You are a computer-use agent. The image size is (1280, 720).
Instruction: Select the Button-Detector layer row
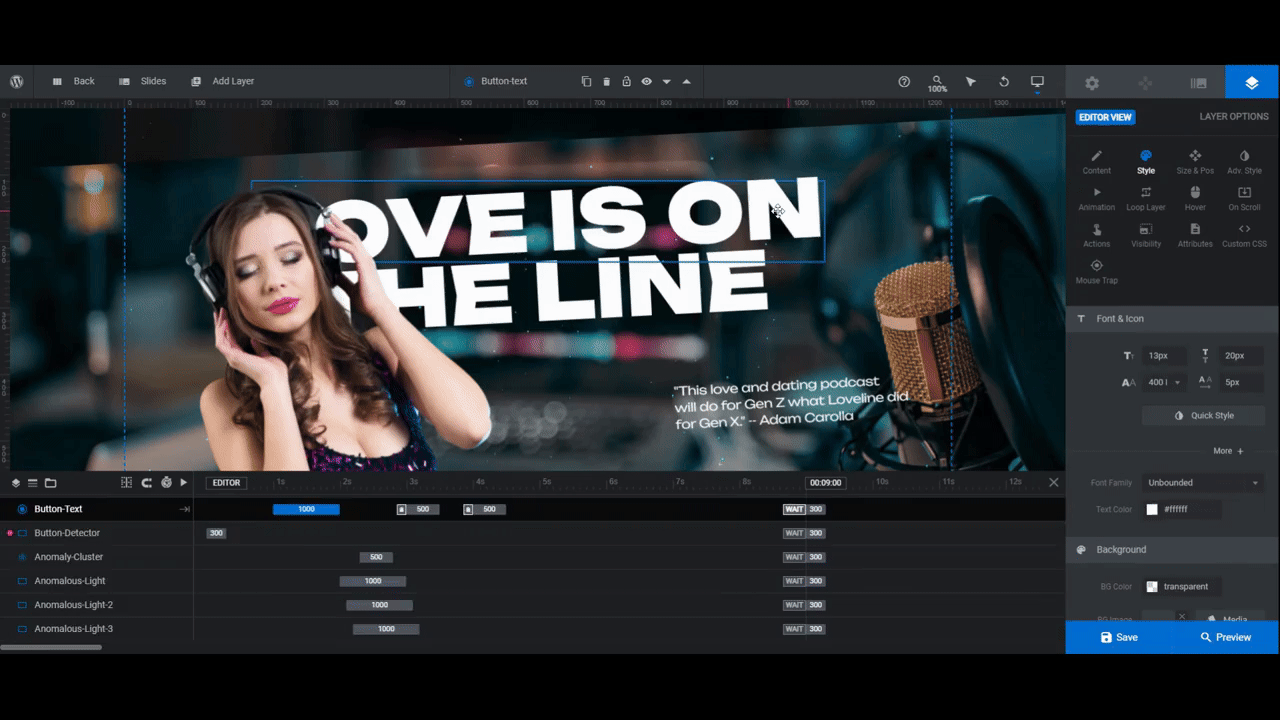coord(97,533)
